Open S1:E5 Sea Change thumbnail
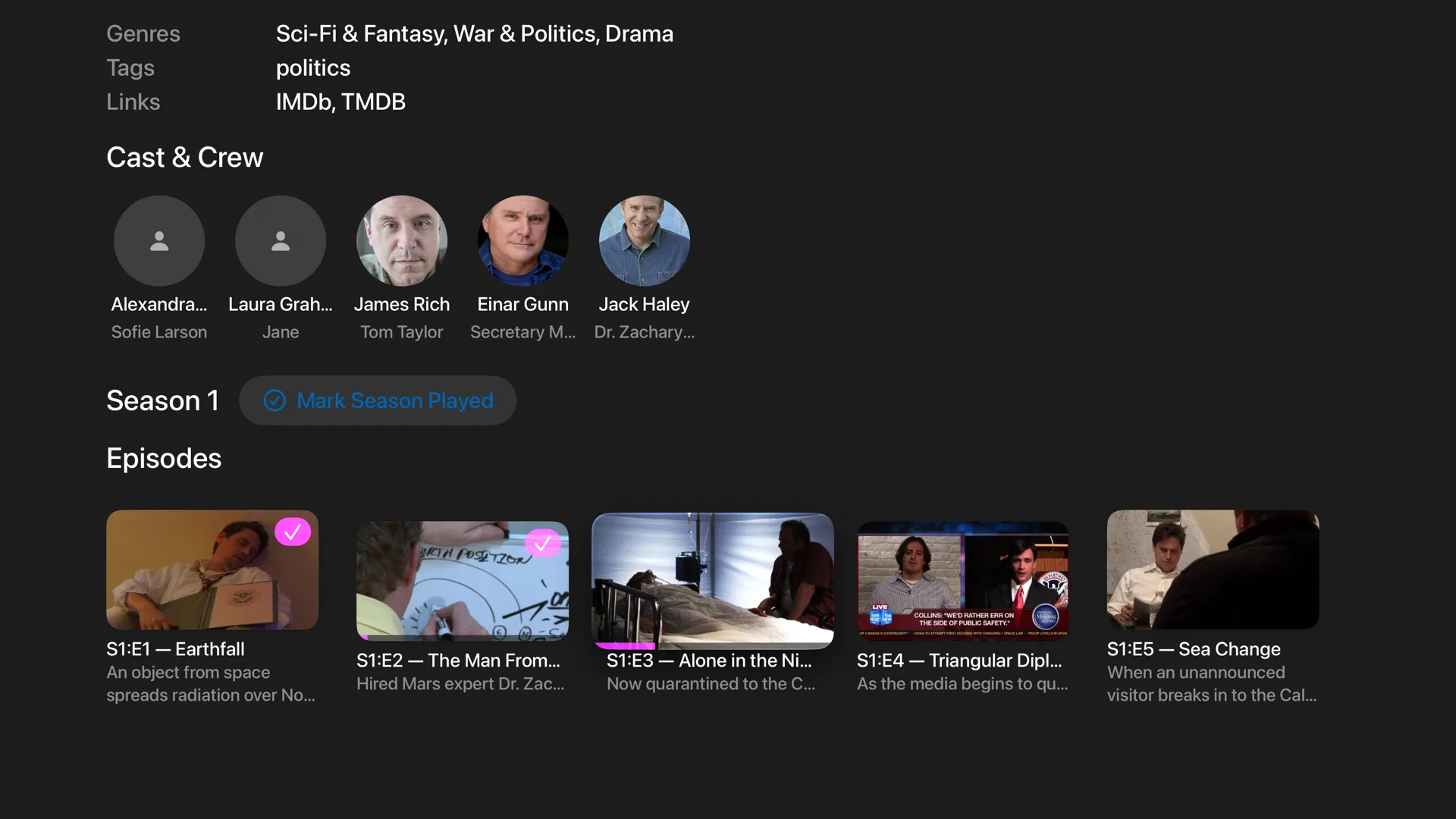 (1213, 570)
